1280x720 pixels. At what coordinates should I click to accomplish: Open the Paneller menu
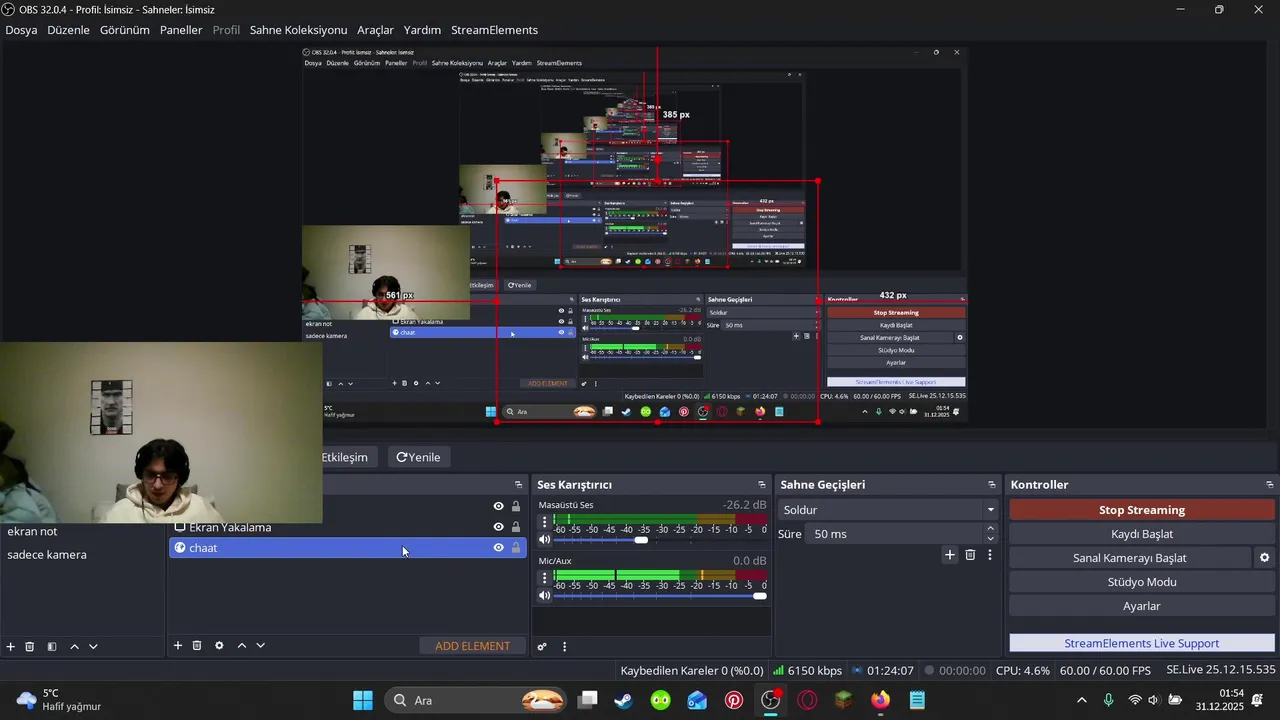click(x=181, y=30)
